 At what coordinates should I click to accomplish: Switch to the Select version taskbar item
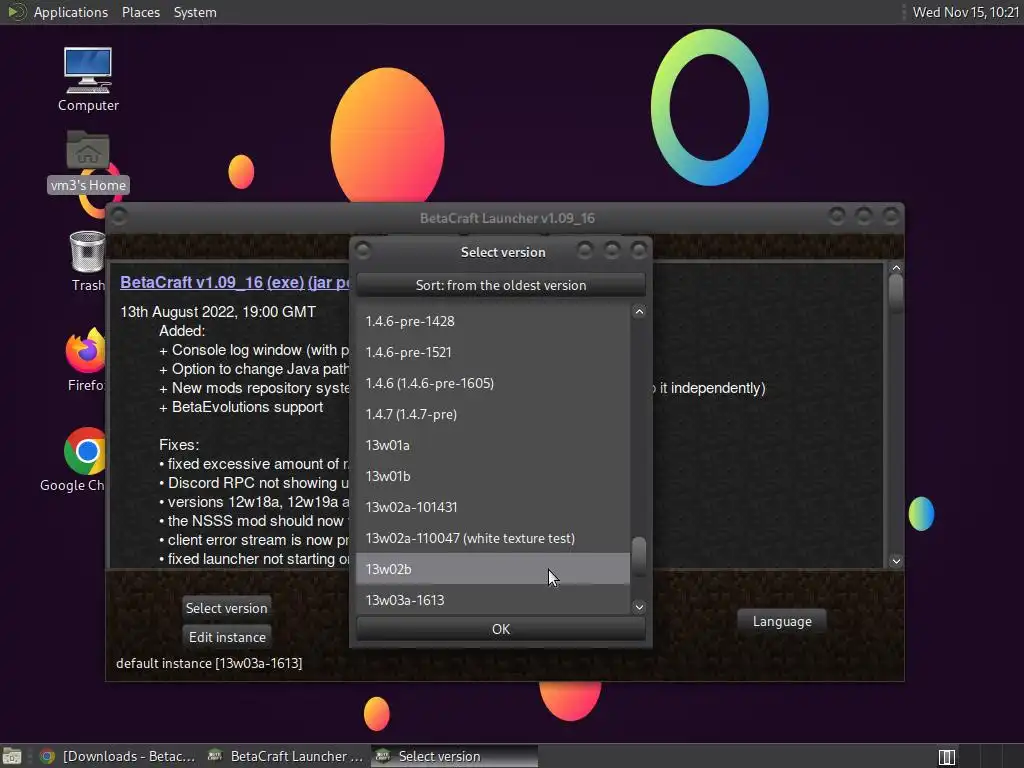point(455,756)
